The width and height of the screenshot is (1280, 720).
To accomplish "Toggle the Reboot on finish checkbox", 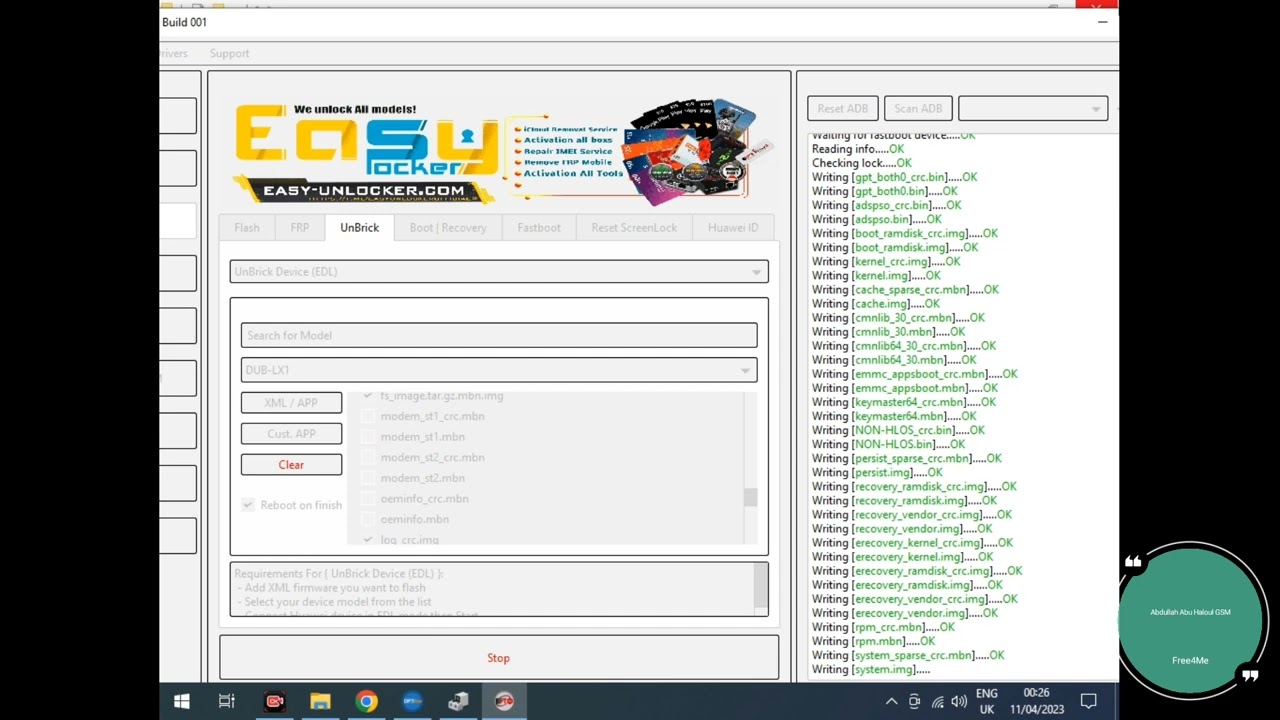I will click(248, 505).
